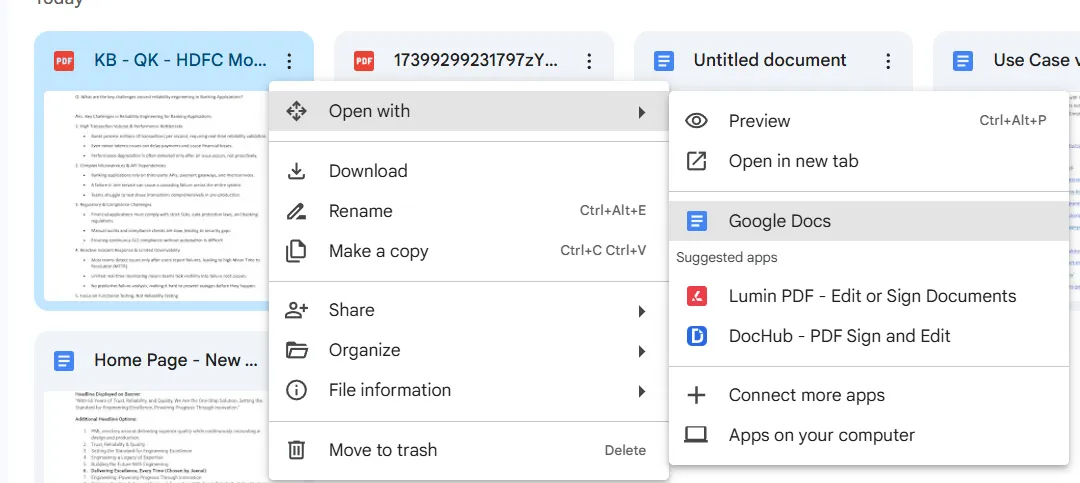Screen dimensions: 1080x483
Task: Click the Docs icon of Home Page - New file
Action: point(64,361)
